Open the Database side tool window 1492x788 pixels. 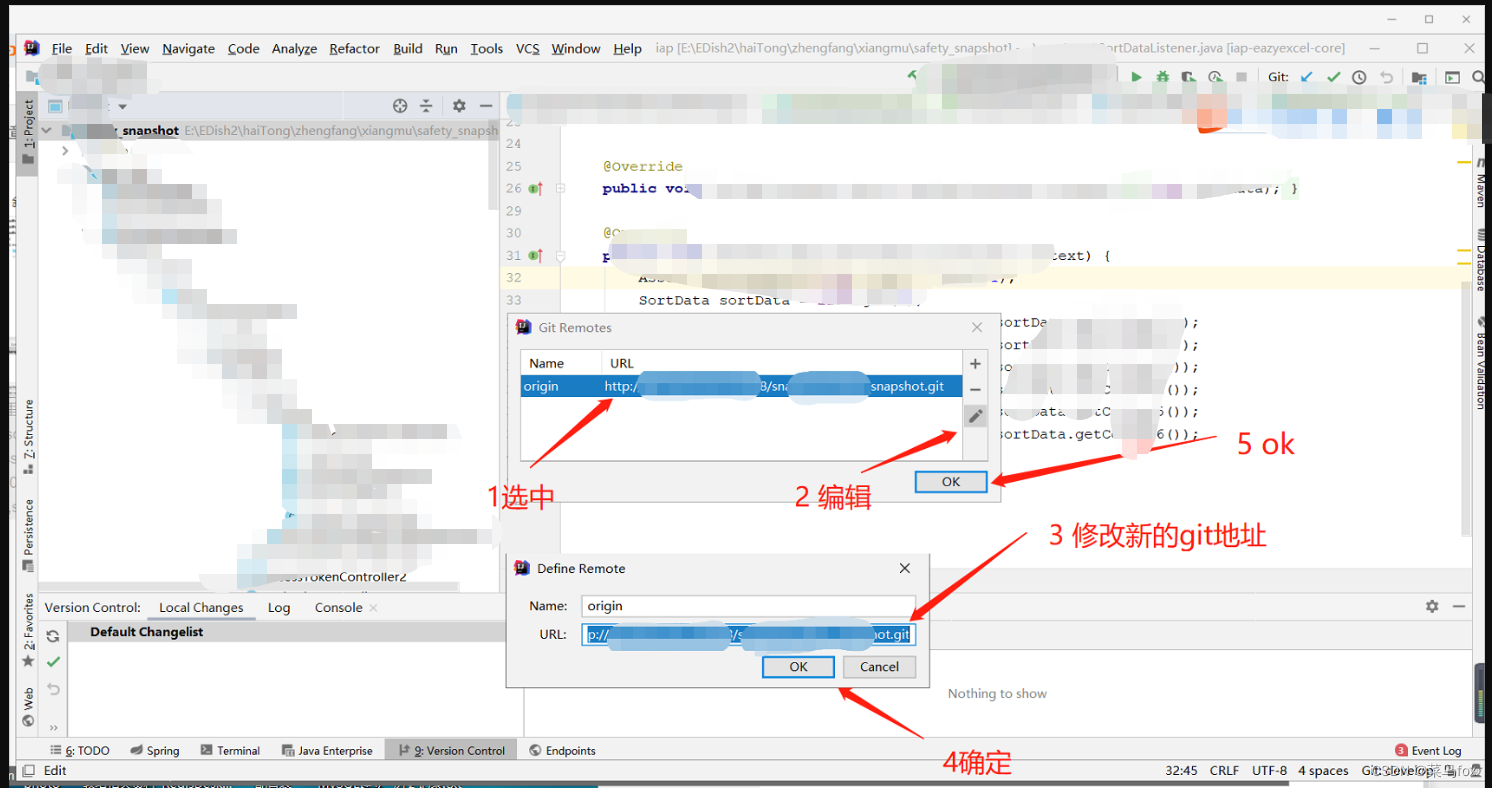[1481, 261]
